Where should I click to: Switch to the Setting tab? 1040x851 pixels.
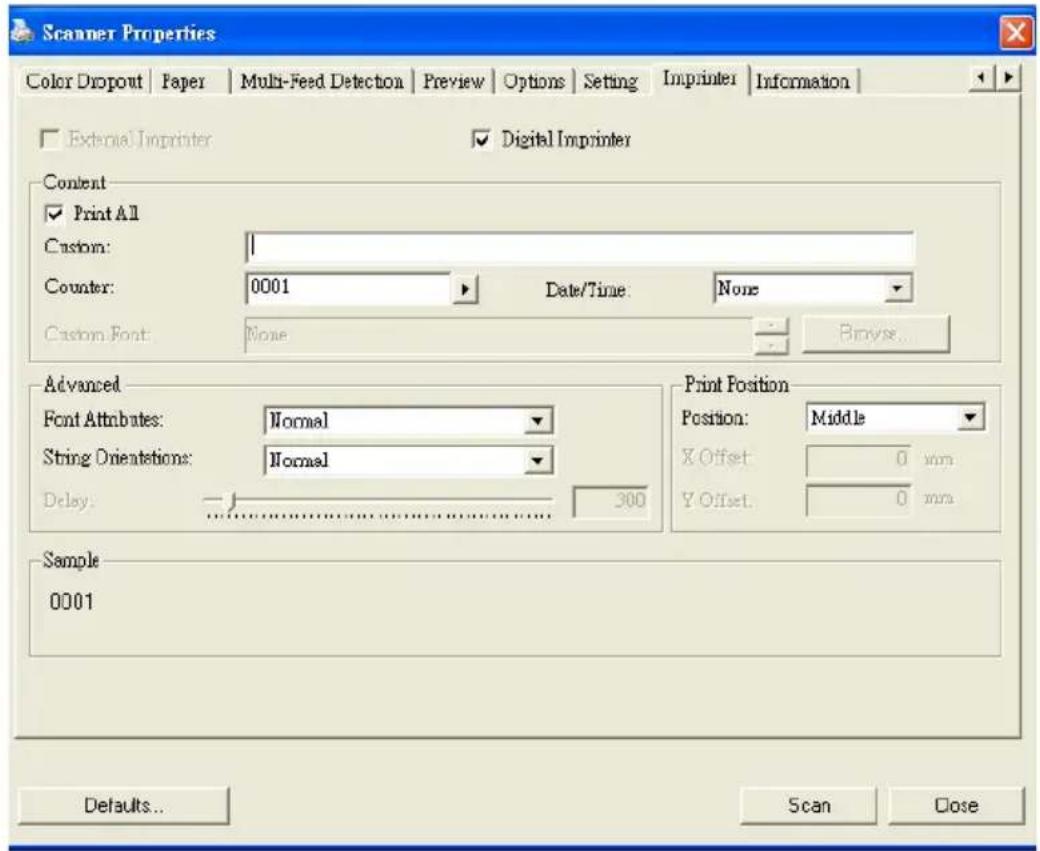[x=610, y=82]
